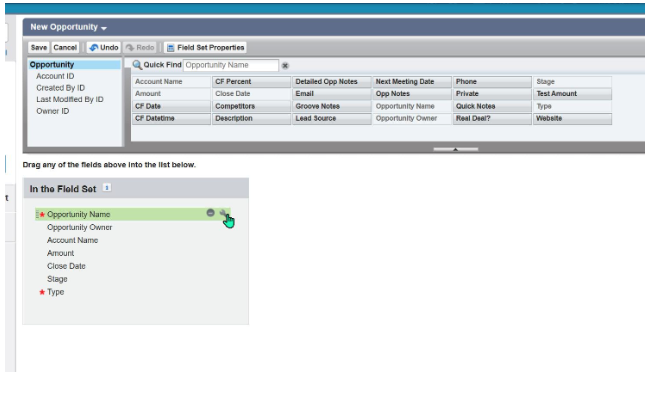Click the Close Date palette field

(x=251, y=93)
